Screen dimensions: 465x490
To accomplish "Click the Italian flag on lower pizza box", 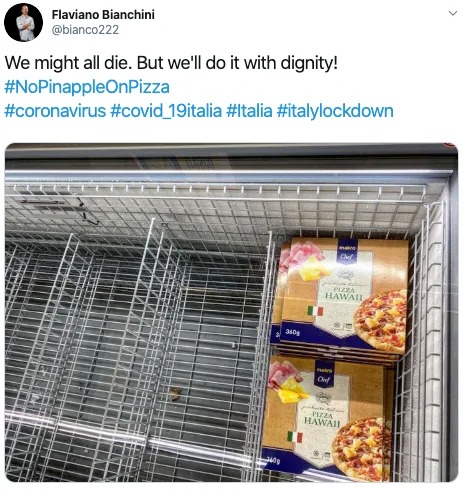I will (x=295, y=437).
